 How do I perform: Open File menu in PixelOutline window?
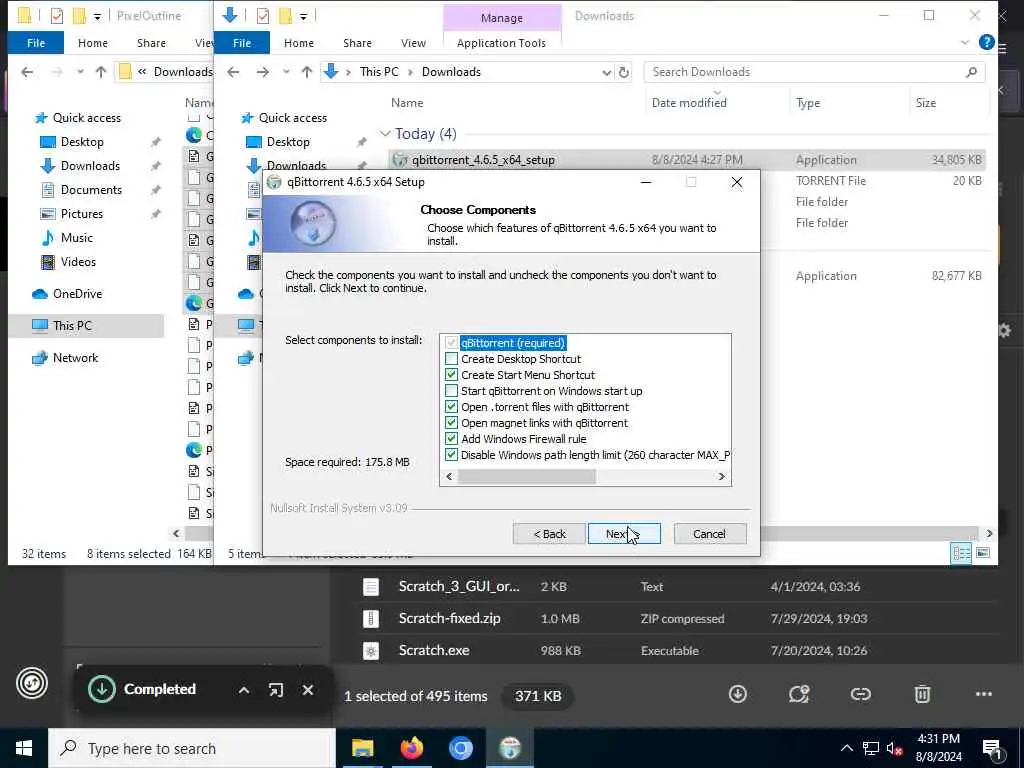click(36, 42)
